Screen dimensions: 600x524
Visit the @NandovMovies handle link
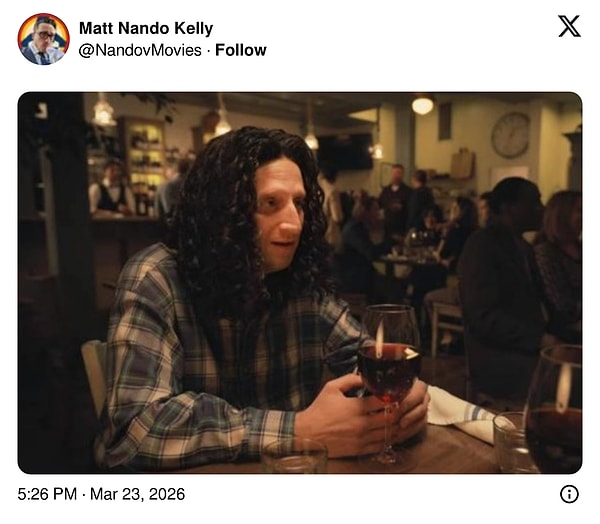tap(140, 50)
